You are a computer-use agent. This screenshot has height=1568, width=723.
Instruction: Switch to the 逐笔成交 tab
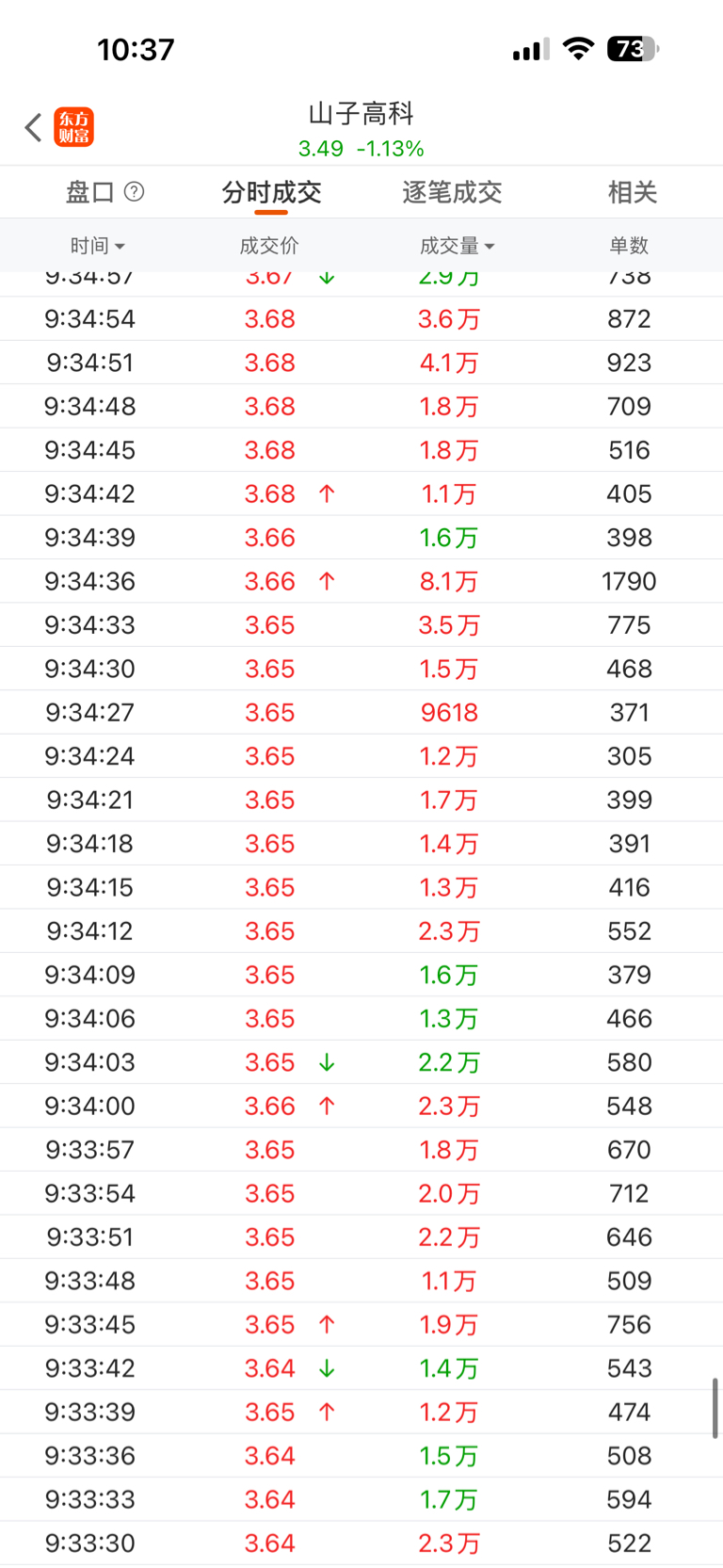point(452,192)
